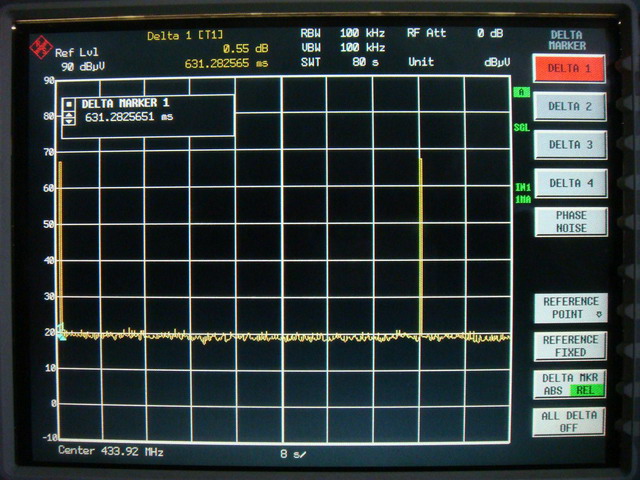Click the DELTA MARKER menu title
Screen dimensions: 640x480
pyautogui.click(x=567, y=40)
